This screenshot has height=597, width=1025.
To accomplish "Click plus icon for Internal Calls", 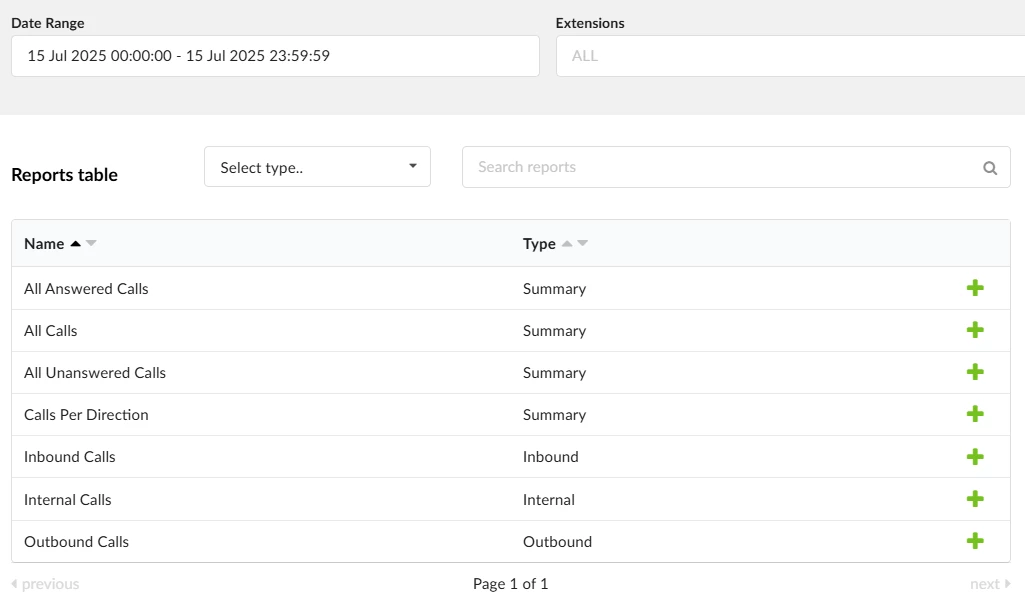I will [x=975, y=499].
